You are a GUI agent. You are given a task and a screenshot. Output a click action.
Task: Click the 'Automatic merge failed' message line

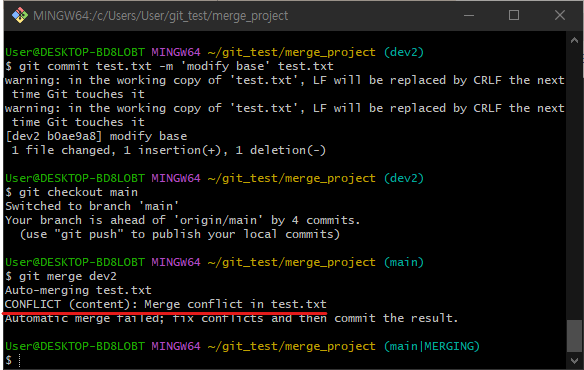click(231, 319)
